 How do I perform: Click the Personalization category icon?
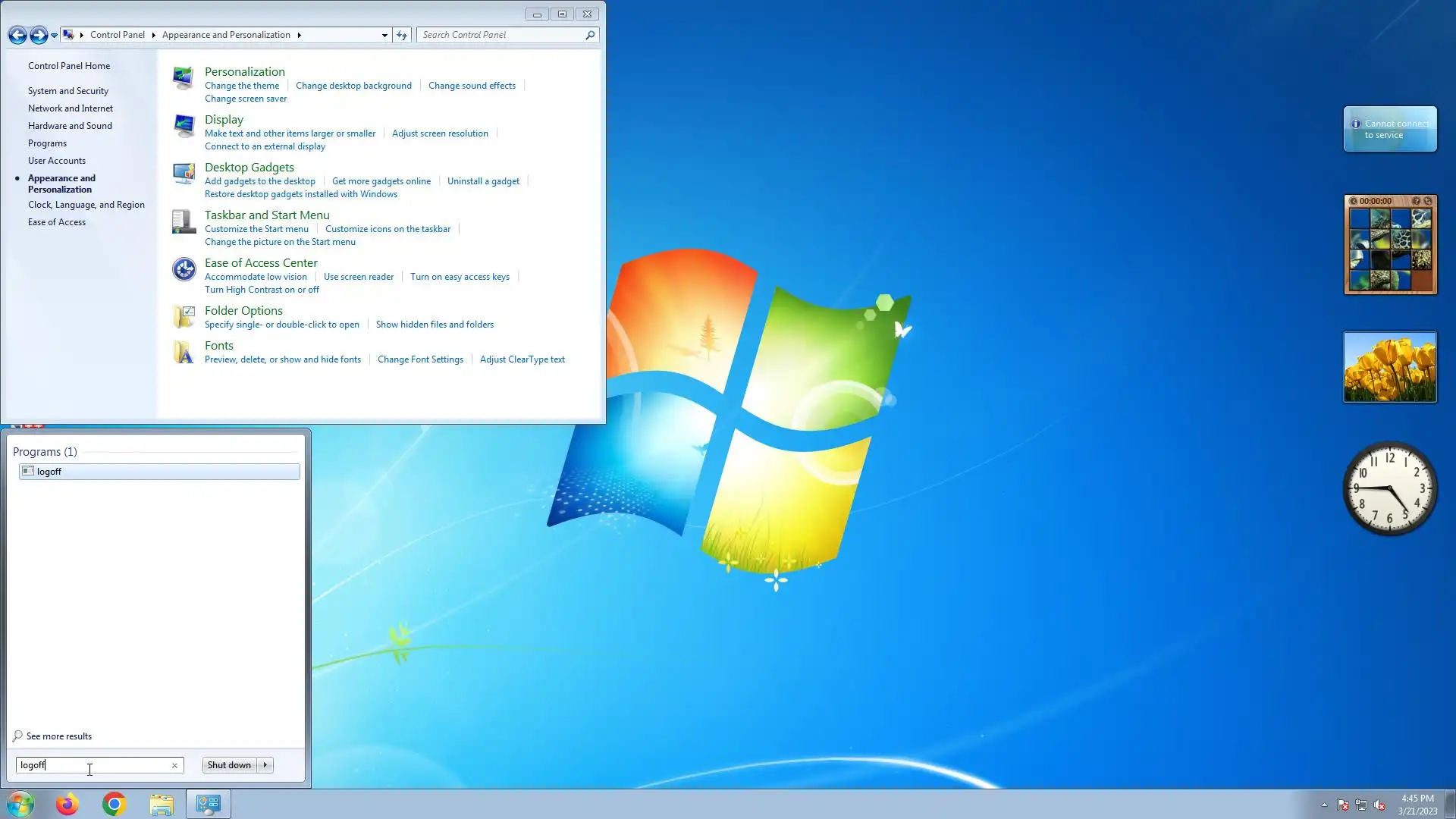click(x=183, y=78)
